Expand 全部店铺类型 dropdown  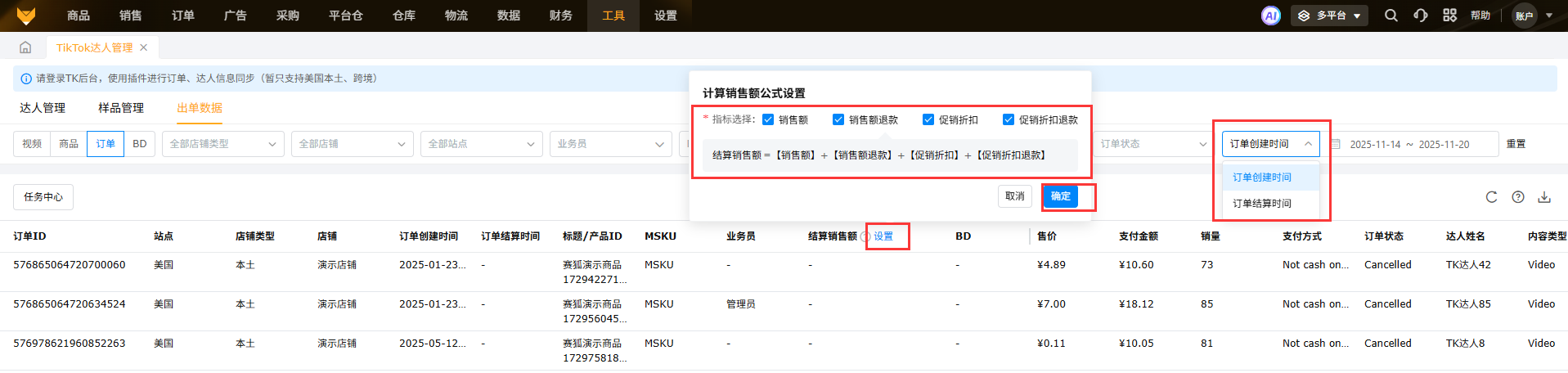(x=223, y=144)
